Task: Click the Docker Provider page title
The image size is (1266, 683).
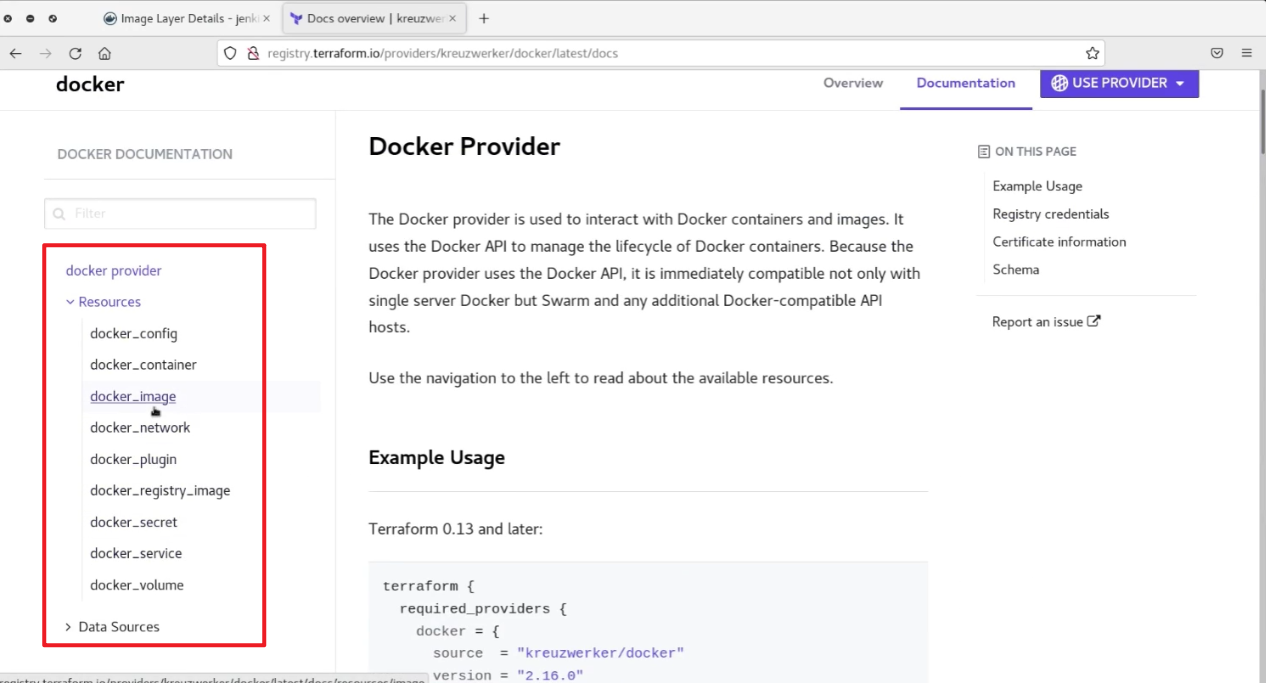Action: pyautogui.click(x=464, y=146)
